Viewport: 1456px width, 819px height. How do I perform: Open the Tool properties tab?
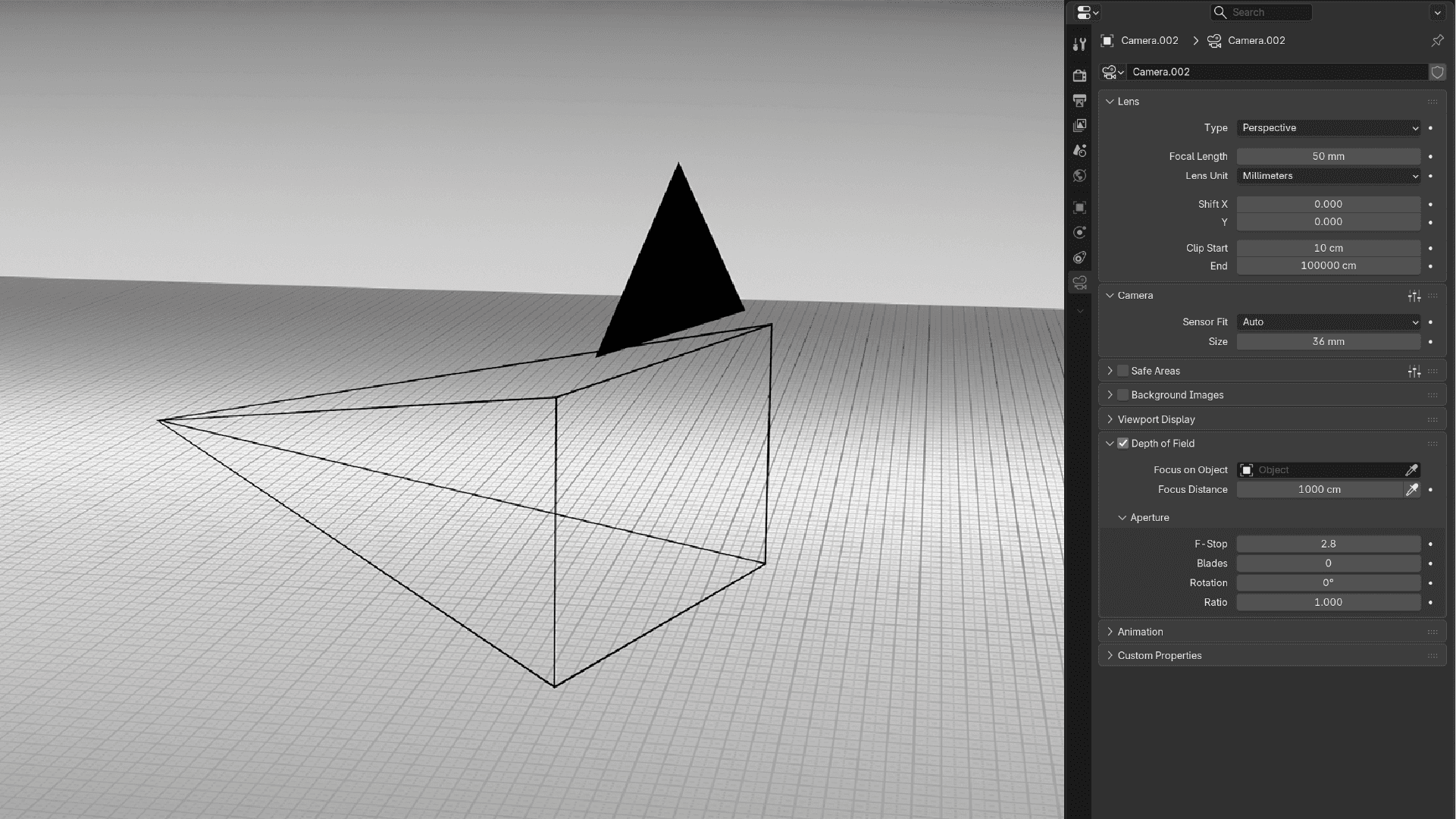pyautogui.click(x=1079, y=44)
